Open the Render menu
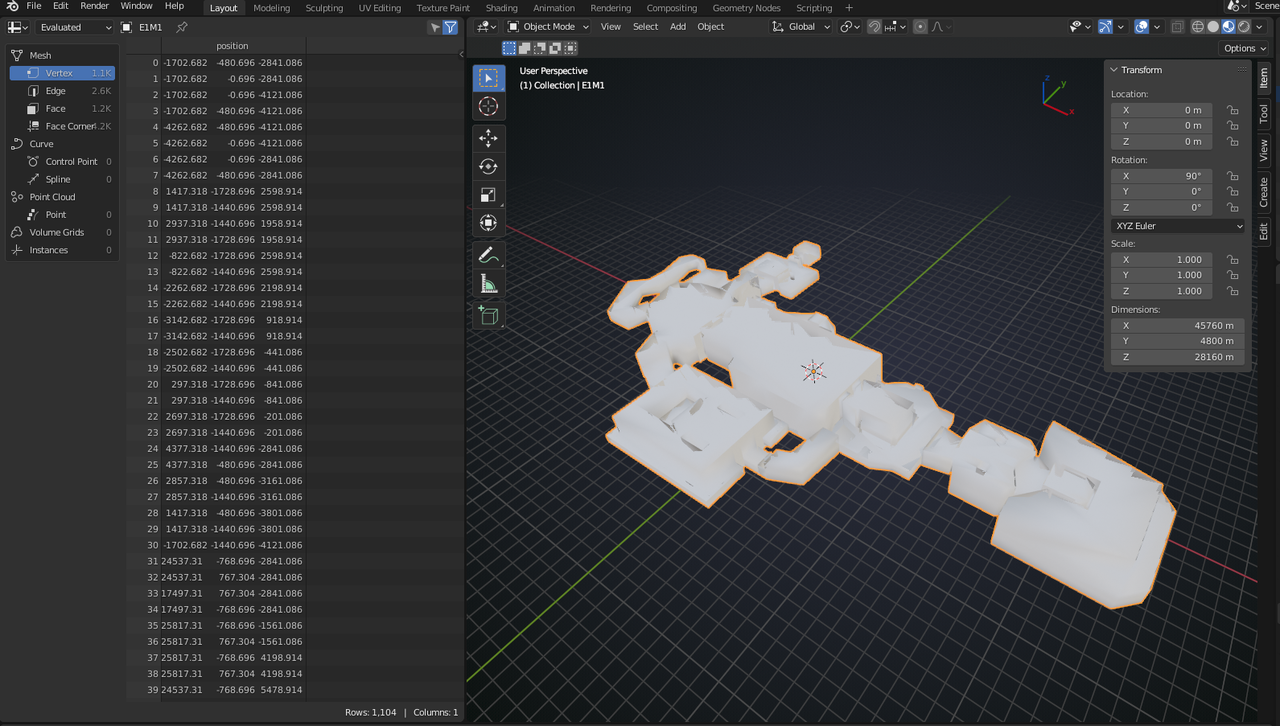The height and width of the screenshot is (726, 1280). click(x=94, y=6)
